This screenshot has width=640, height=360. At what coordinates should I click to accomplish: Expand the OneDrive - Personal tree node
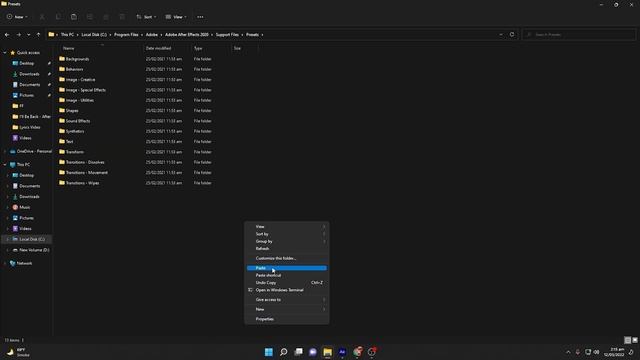(x=5, y=151)
